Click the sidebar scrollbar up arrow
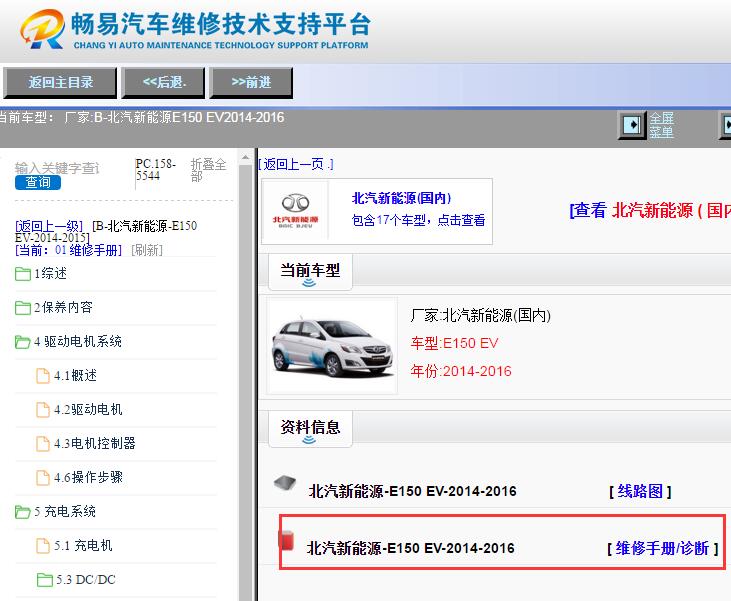 (x=245, y=158)
